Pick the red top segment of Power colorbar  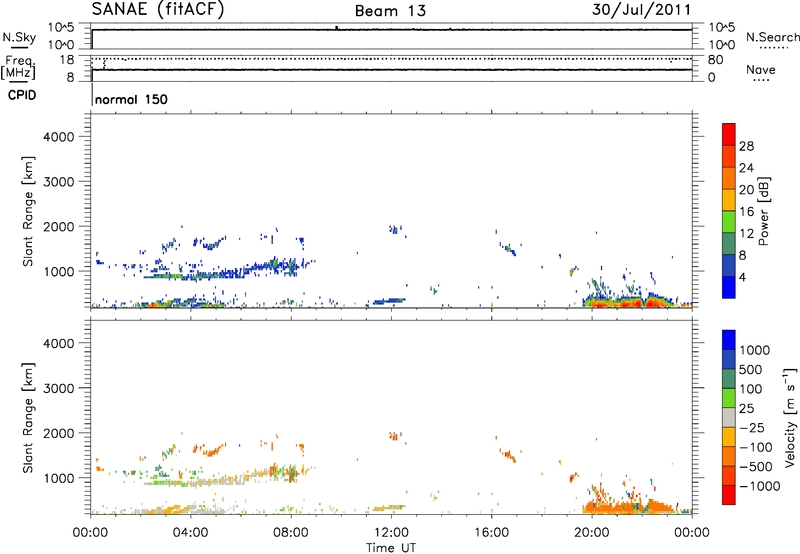coord(729,134)
